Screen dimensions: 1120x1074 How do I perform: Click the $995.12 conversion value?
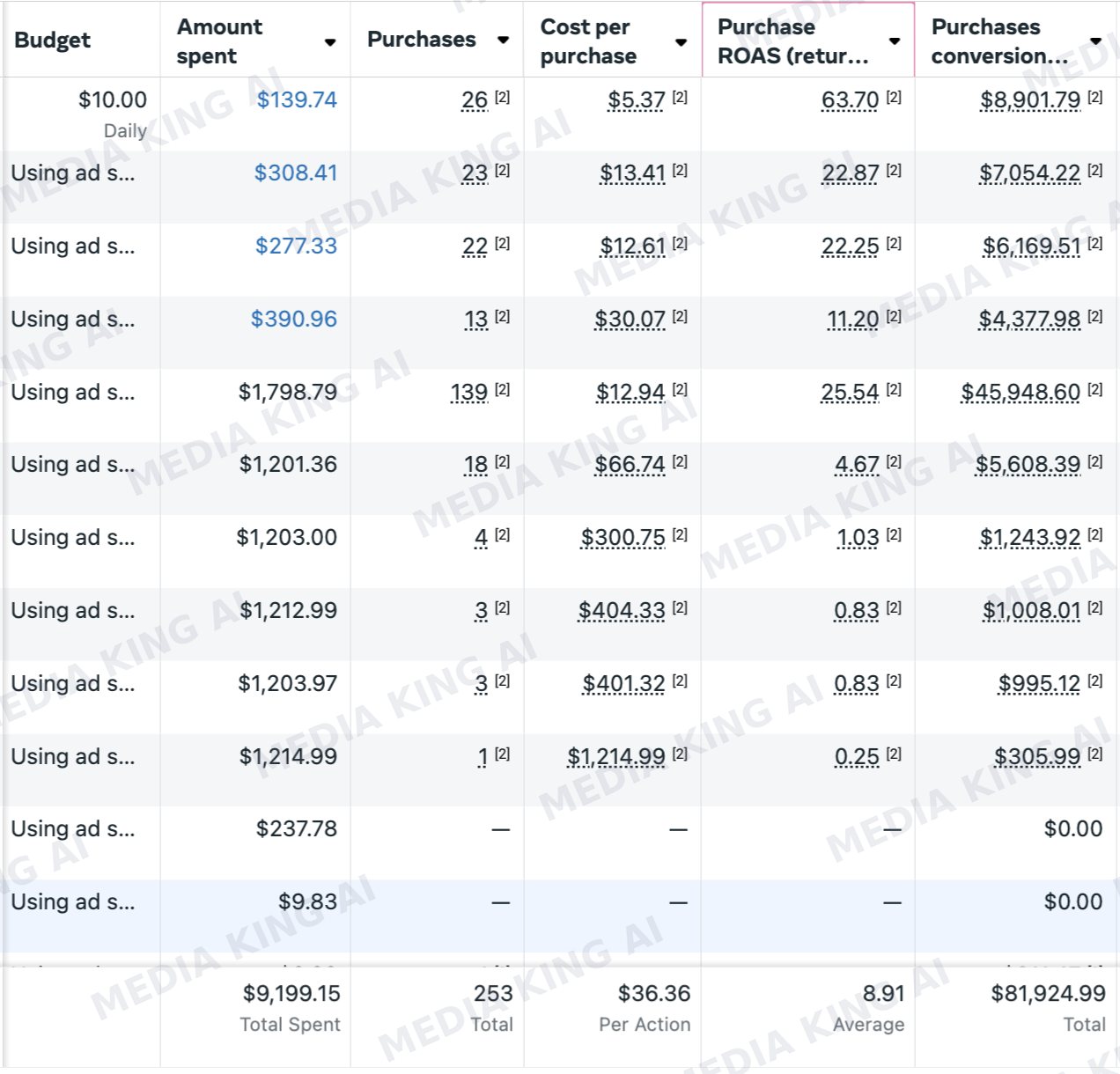coord(1039,684)
